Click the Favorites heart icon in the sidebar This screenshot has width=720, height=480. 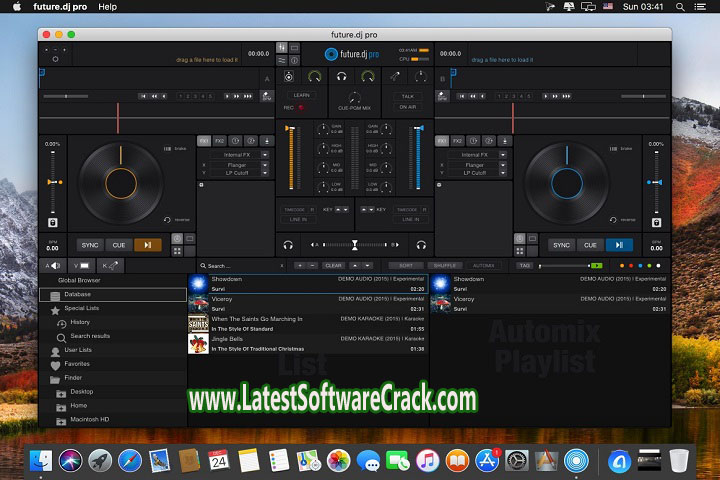click(55, 365)
